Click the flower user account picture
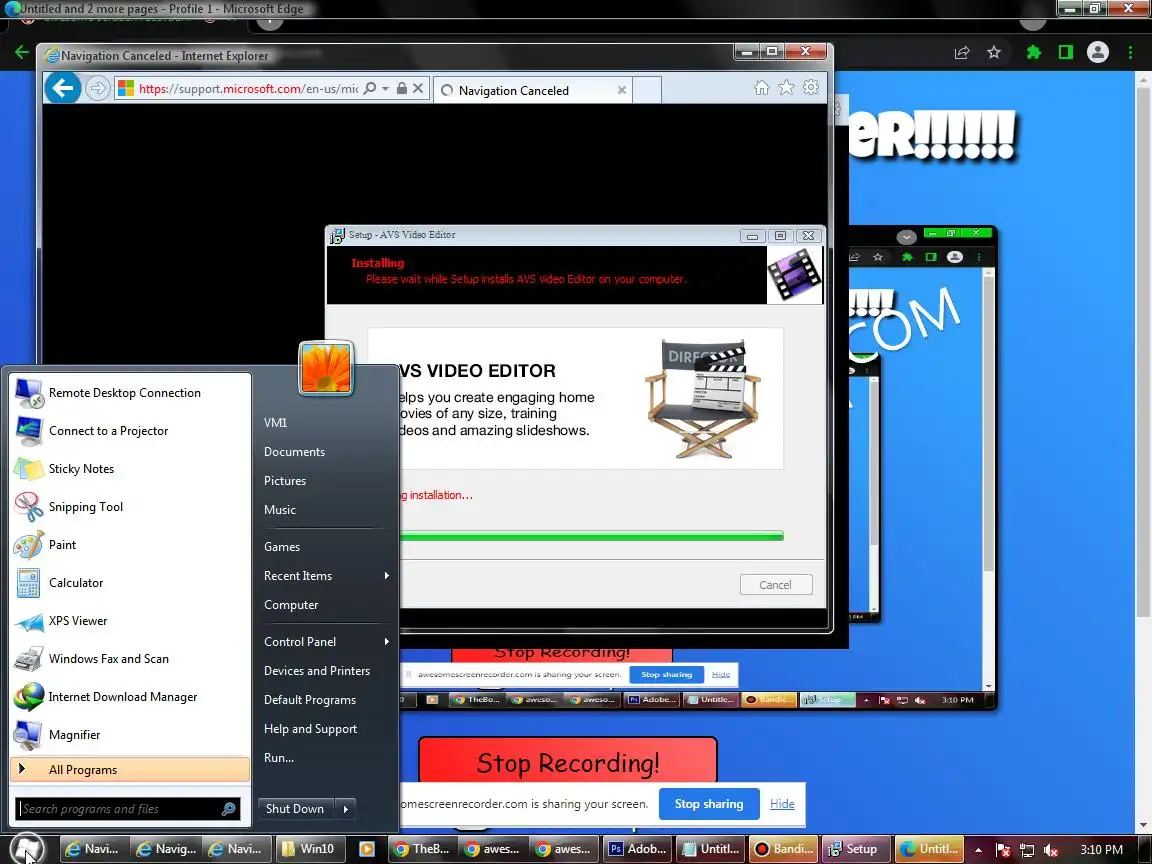 pyautogui.click(x=326, y=368)
